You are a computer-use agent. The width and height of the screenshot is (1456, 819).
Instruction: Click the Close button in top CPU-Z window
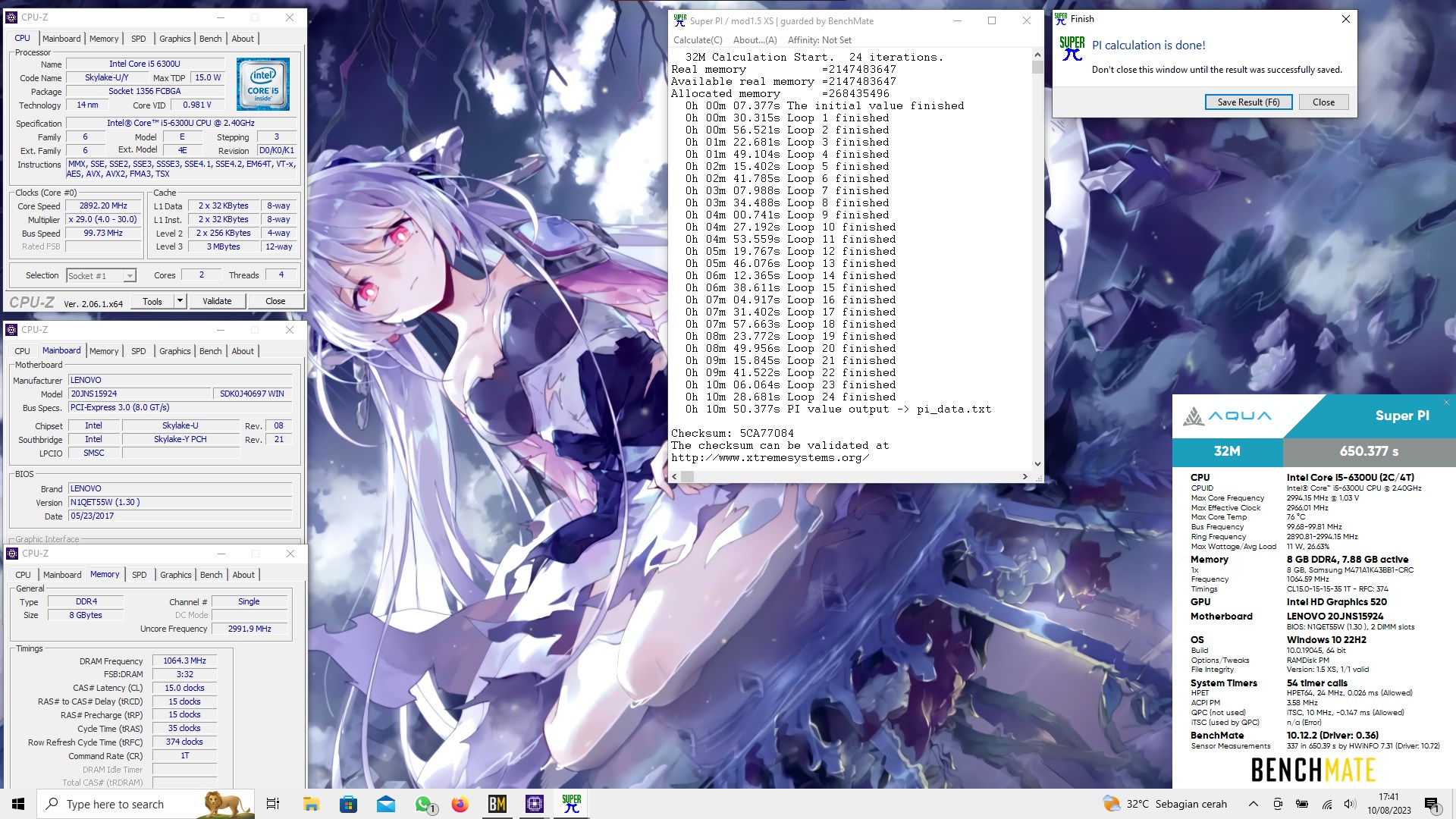[x=275, y=301]
